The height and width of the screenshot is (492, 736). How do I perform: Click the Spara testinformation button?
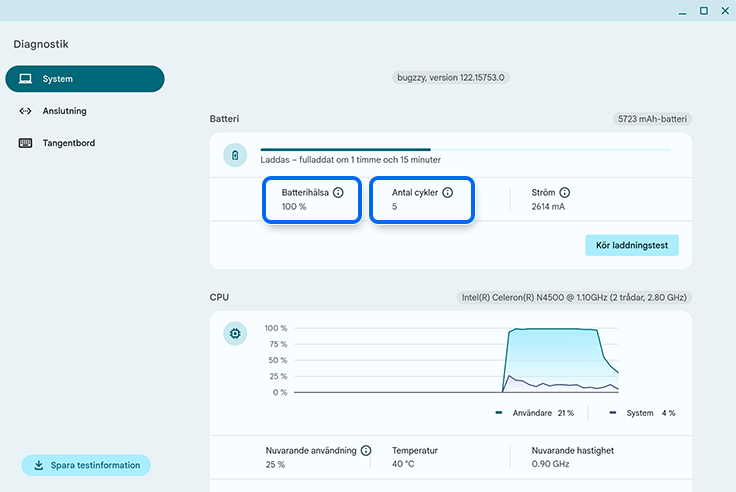click(x=86, y=465)
